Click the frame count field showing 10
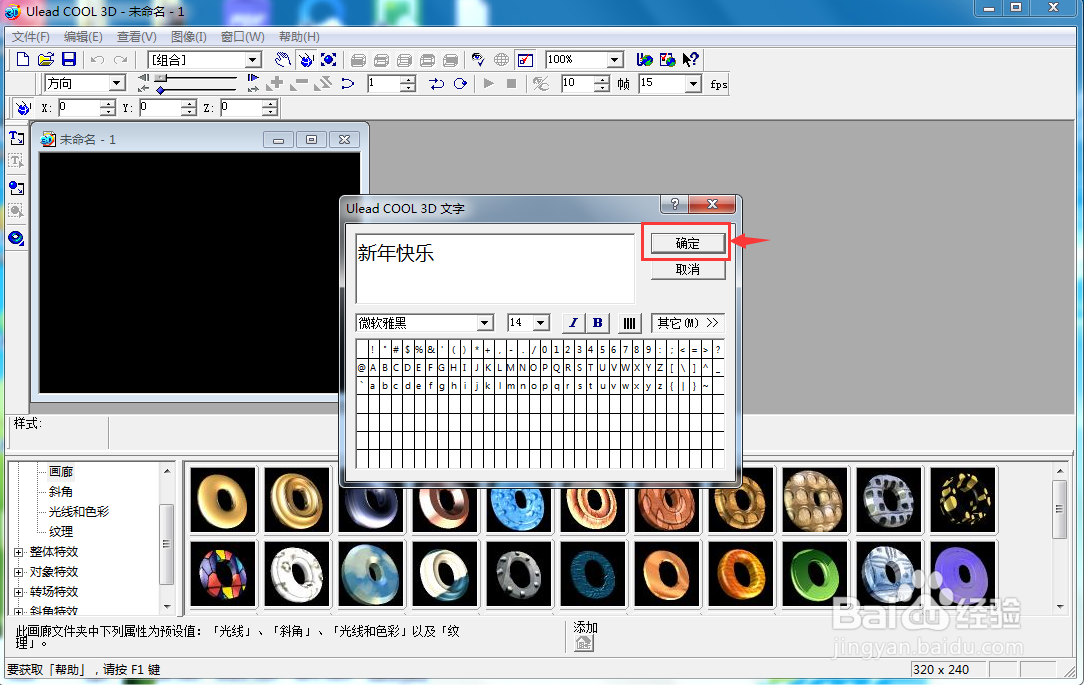The image size is (1084, 685). (x=579, y=84)
